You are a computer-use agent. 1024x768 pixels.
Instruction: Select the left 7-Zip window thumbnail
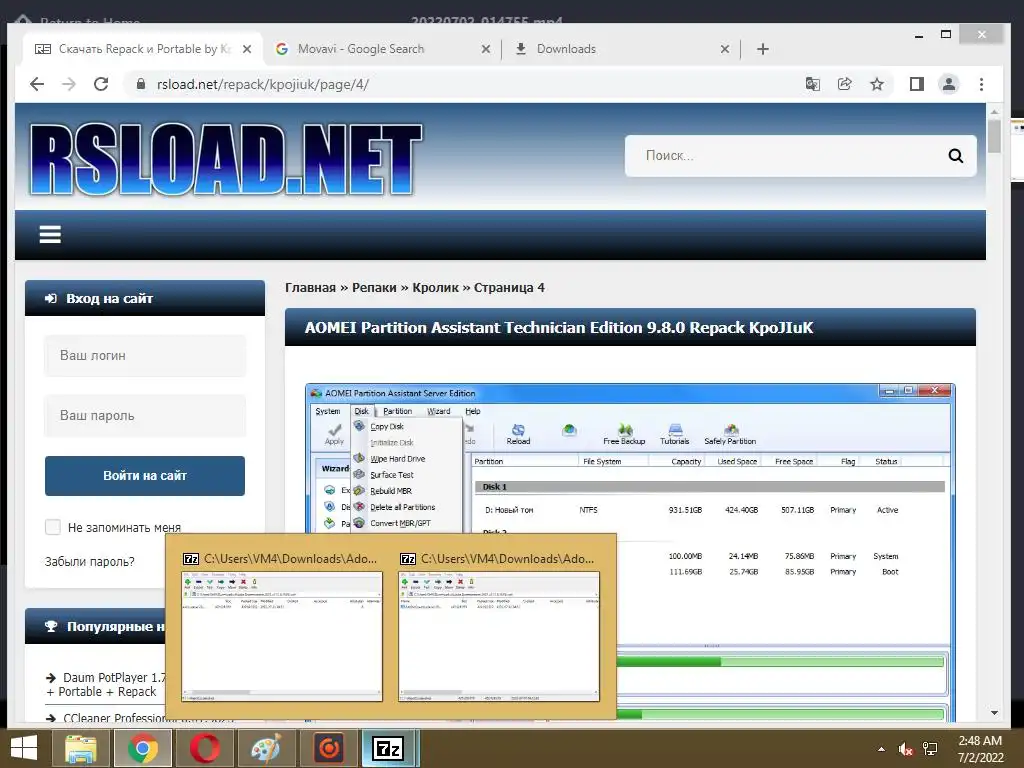coord(281,627)
